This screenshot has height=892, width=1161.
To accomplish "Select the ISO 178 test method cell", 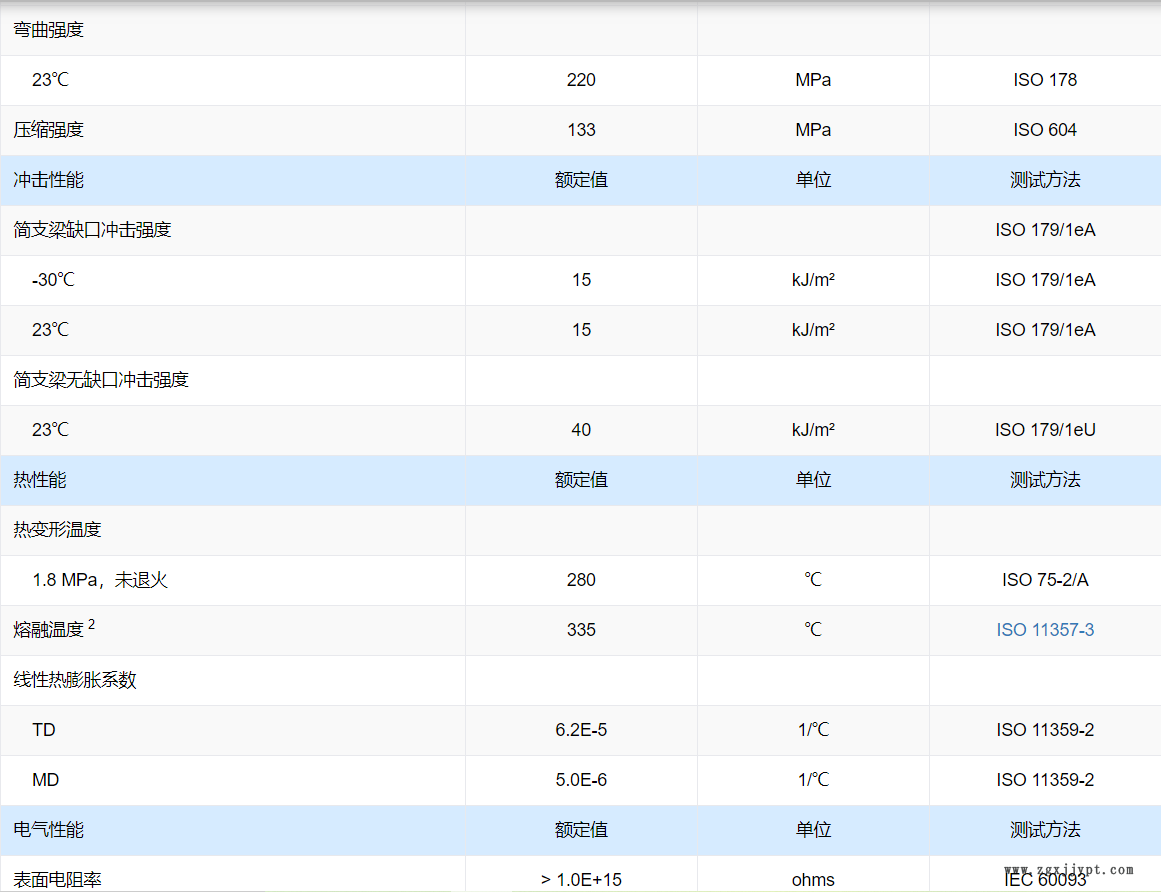I will coord(1045,80).
